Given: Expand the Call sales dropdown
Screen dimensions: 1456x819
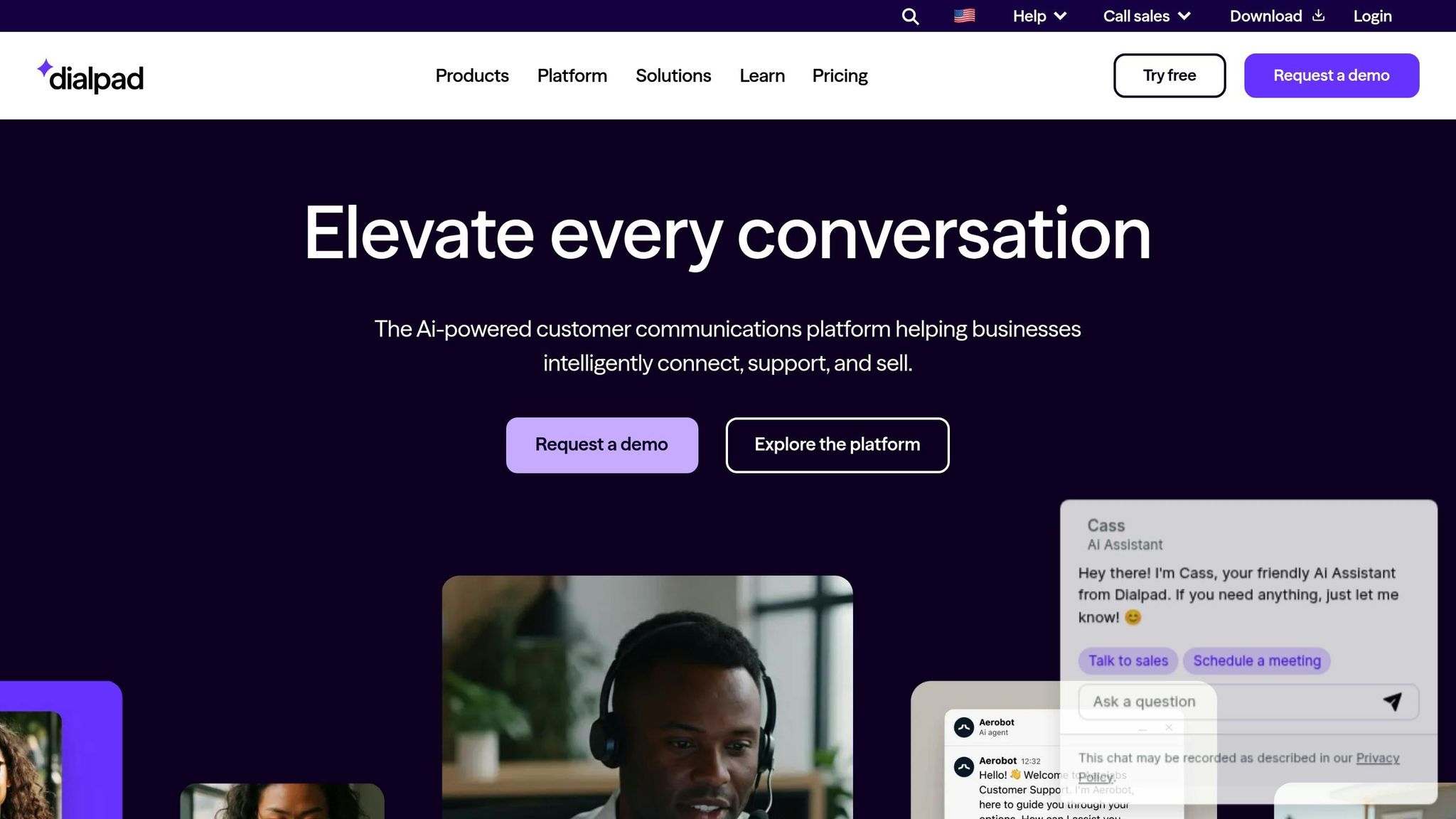Looking at the screenshot, I should pyautogui.click(x=1147, y=16).
